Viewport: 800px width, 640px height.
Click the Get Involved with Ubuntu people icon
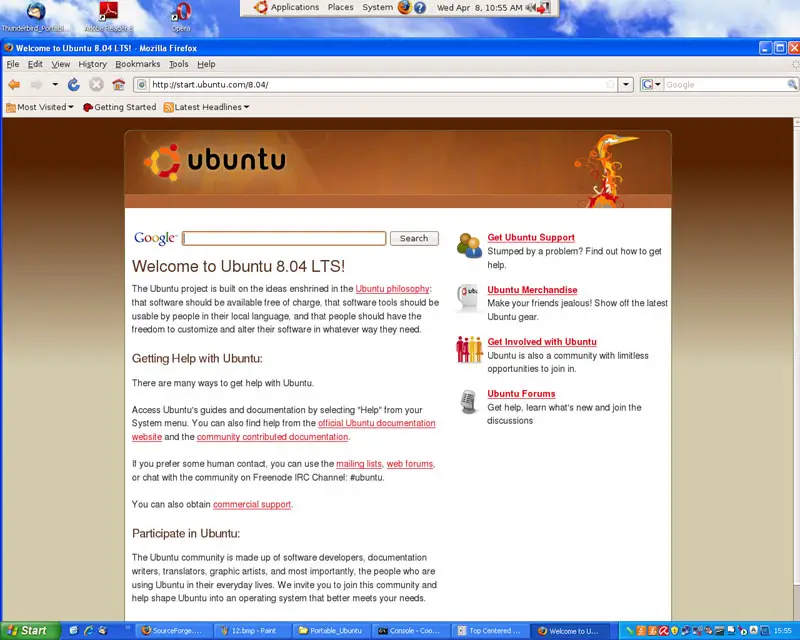[x=469, y=350]
